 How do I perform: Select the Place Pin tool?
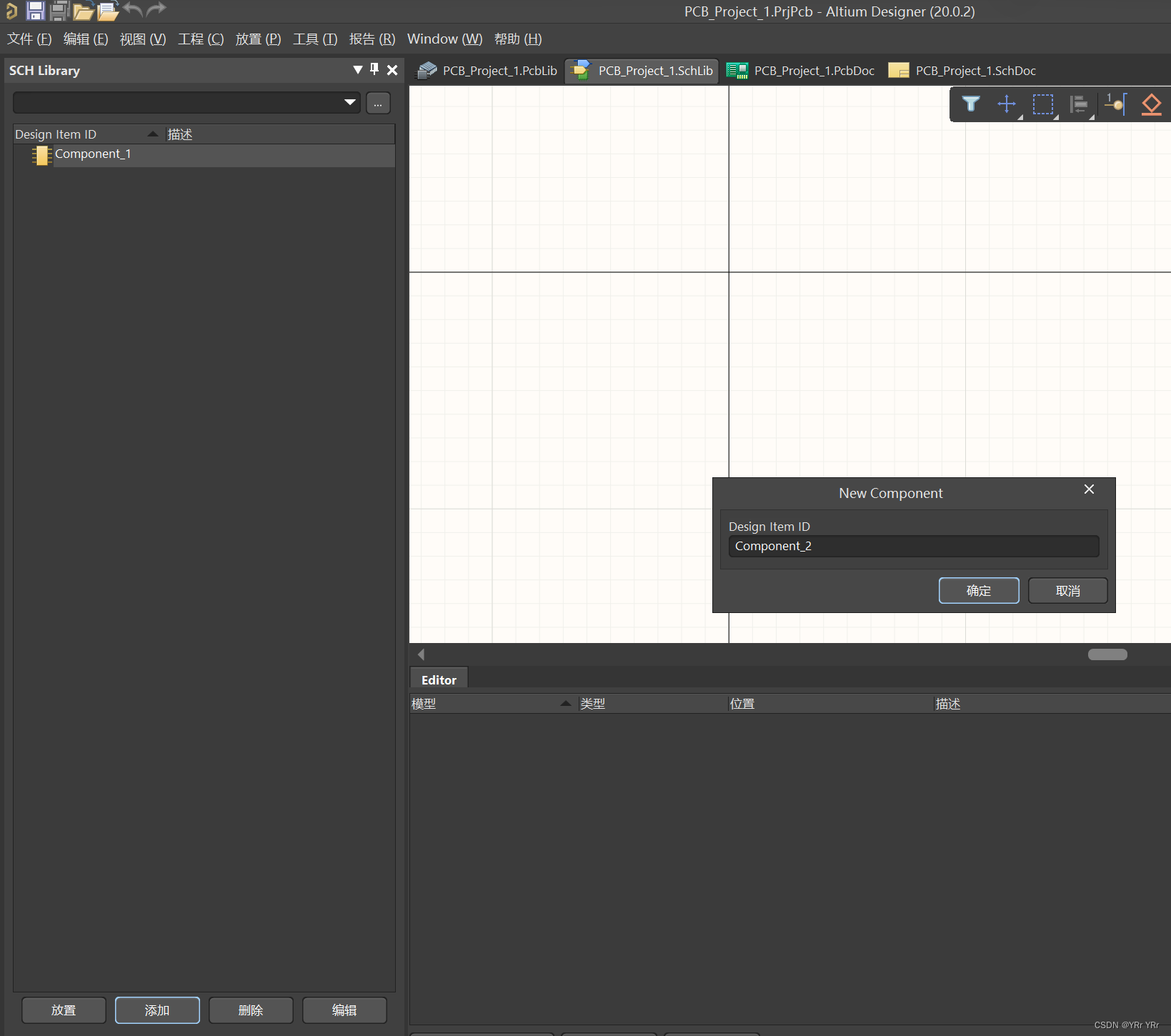point(1115,104)
